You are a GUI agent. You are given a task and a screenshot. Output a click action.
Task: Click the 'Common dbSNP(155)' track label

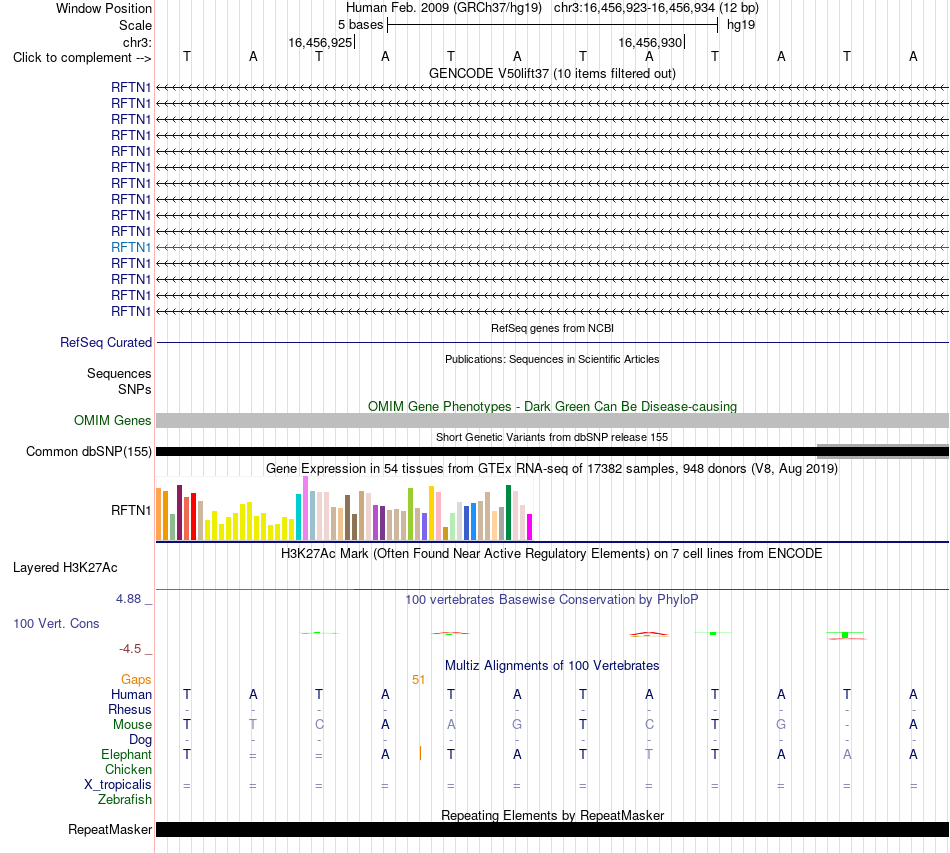[89, 451]
